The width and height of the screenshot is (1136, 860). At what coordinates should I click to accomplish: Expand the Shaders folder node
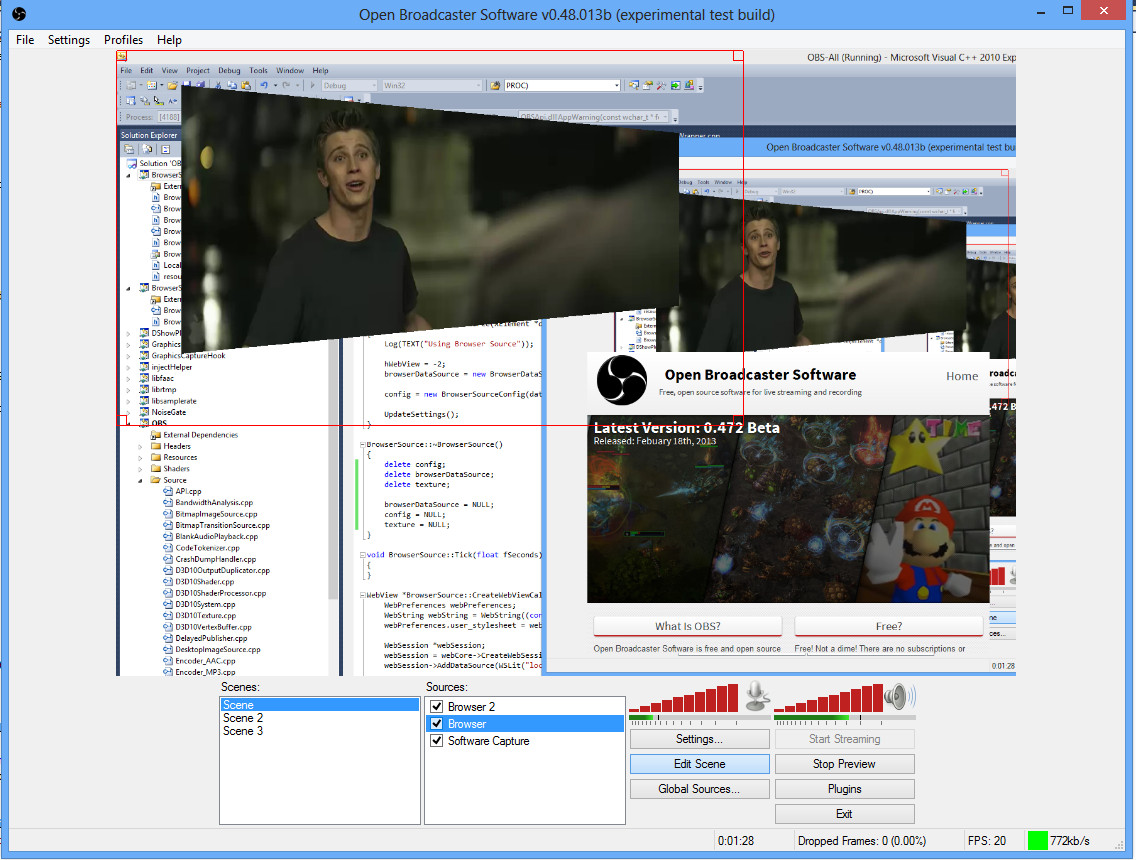click(141, 469)
